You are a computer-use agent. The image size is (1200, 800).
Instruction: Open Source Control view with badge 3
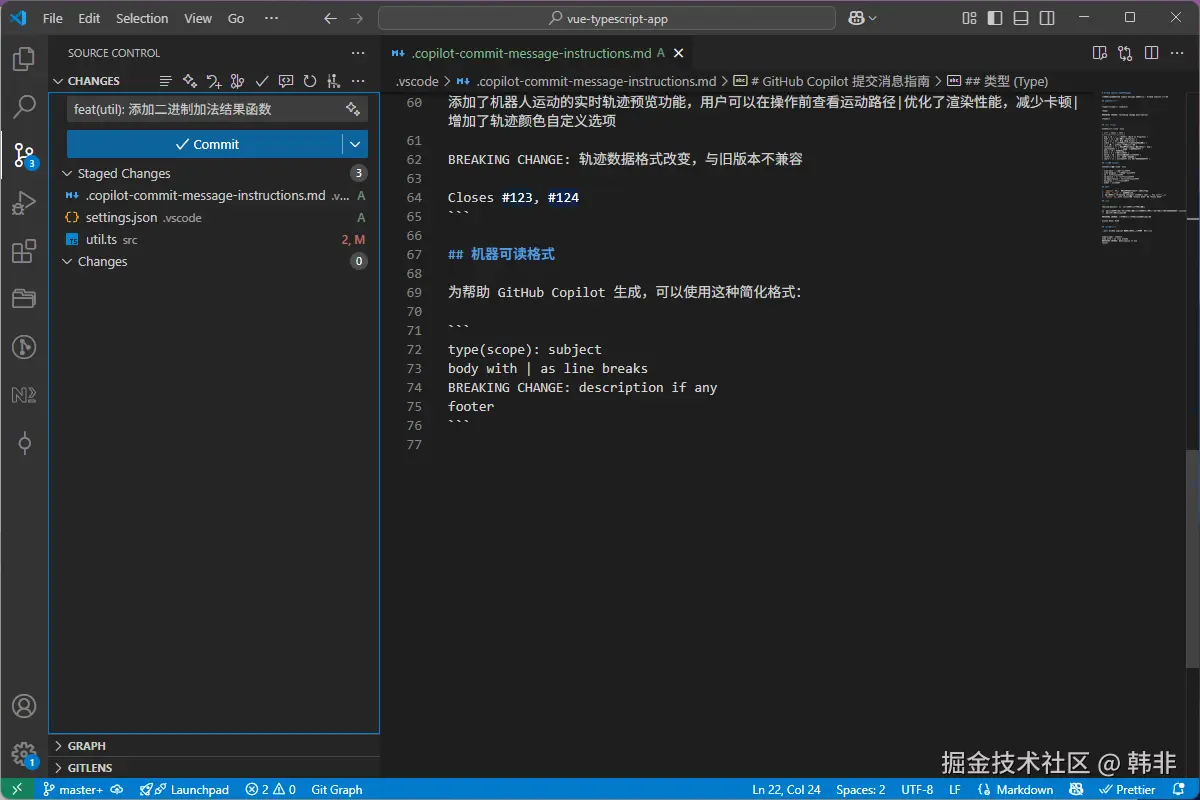click(x=24, y=155)
